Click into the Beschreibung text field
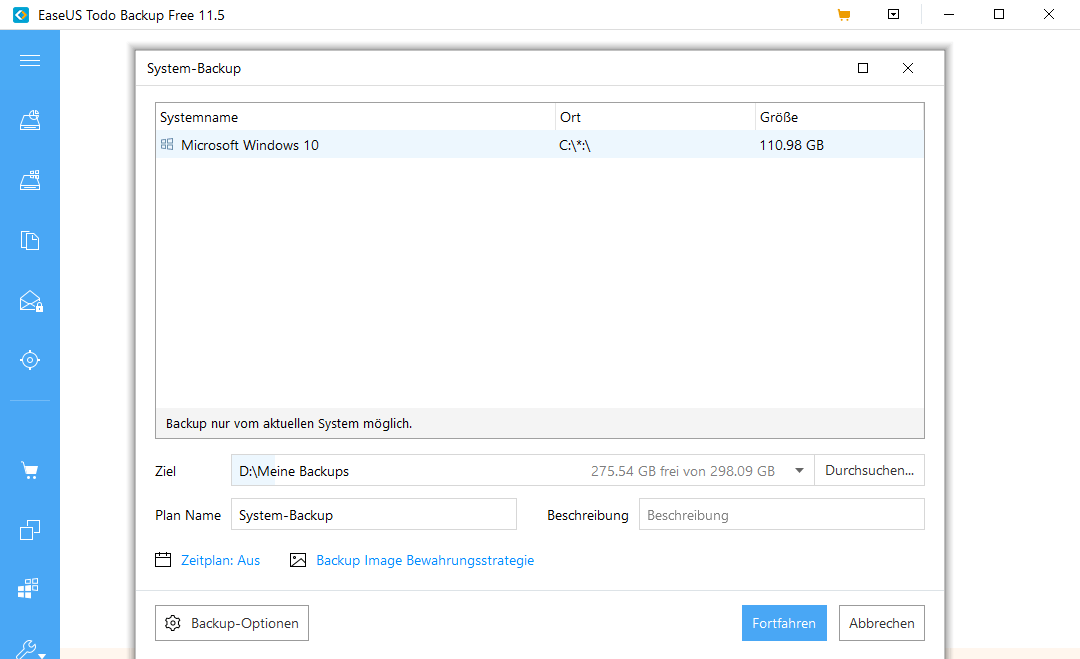Image resolution: width=1080 pixels, height=659 pixels. click(x=781, y=515)
